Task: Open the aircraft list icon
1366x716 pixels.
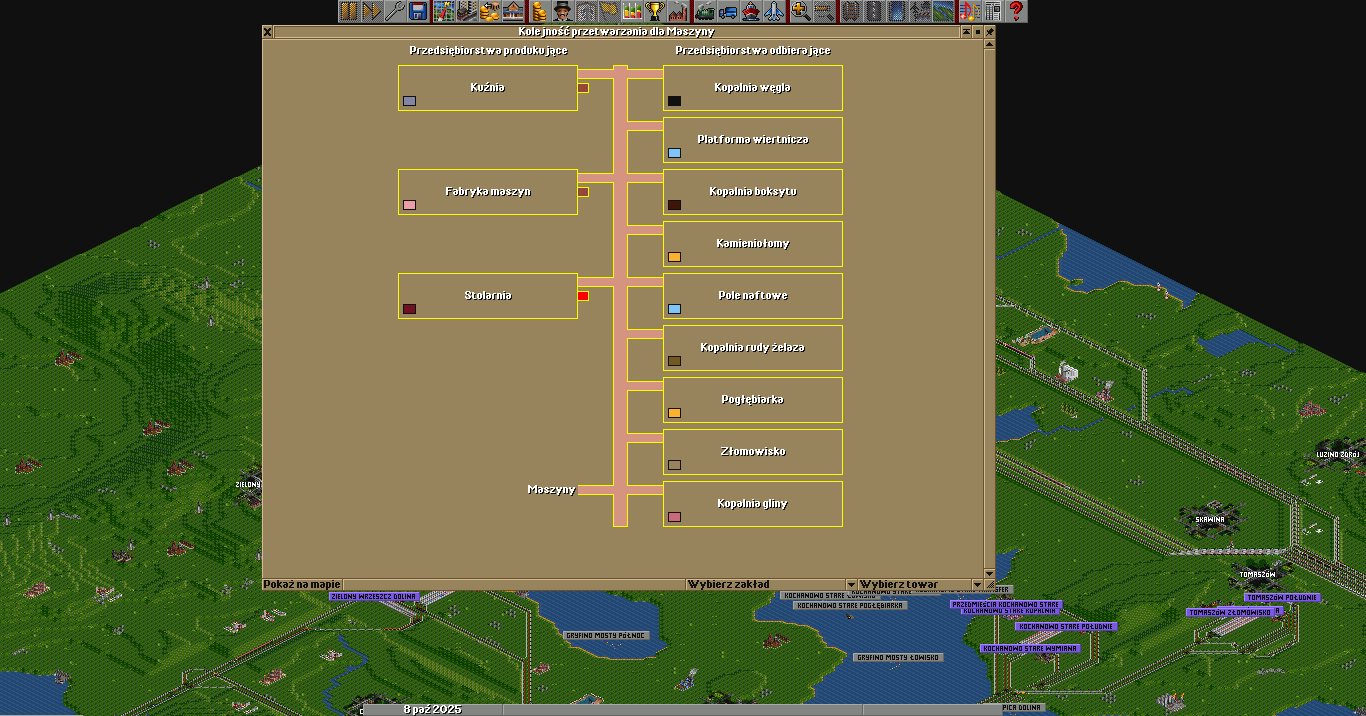Action: [x=774, y=11]
